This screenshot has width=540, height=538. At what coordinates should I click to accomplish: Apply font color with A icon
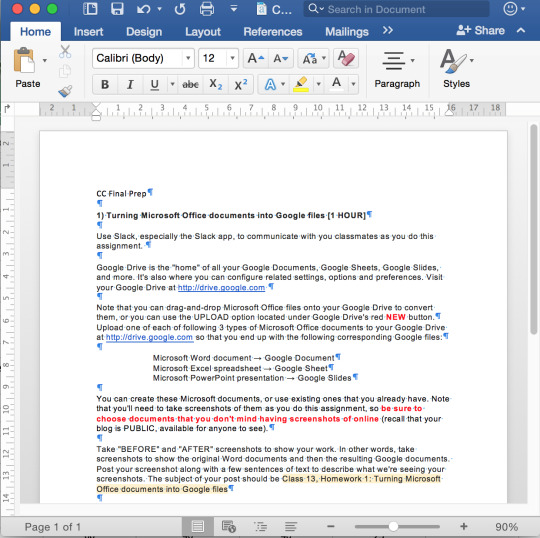tap(336, 84)
